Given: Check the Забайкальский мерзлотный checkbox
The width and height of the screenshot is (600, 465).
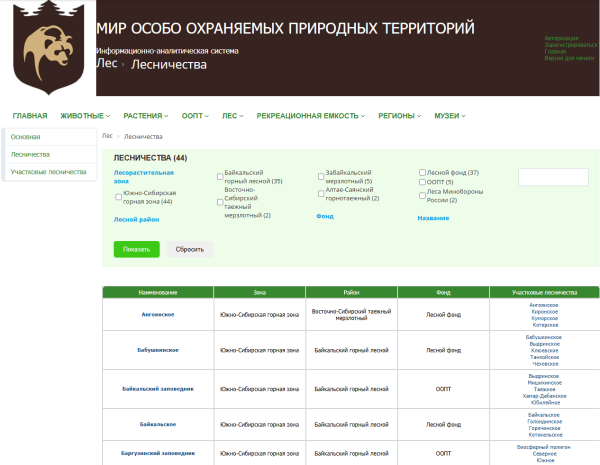Looking at the screenshot, I should pos(321,176).
